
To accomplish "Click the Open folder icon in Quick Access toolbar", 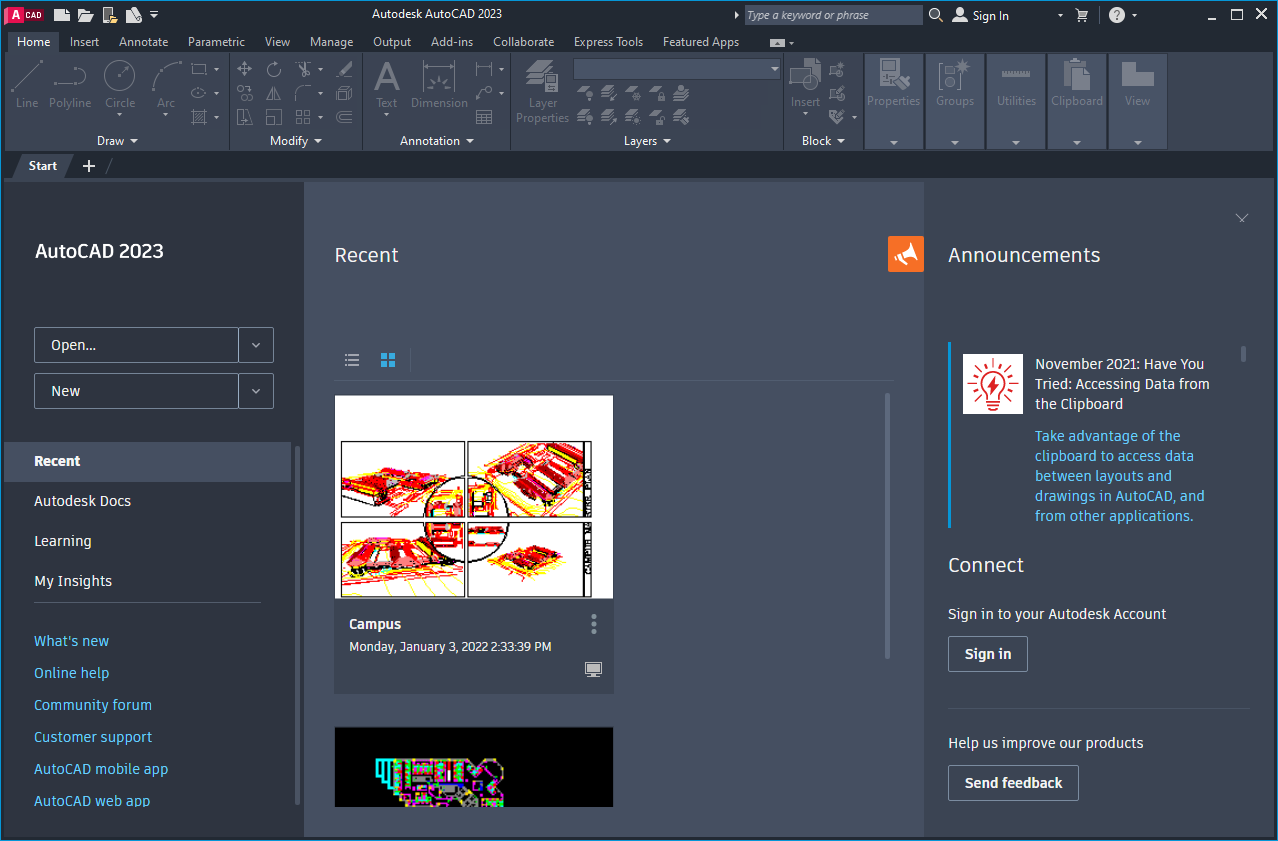I will pos(86,15).
